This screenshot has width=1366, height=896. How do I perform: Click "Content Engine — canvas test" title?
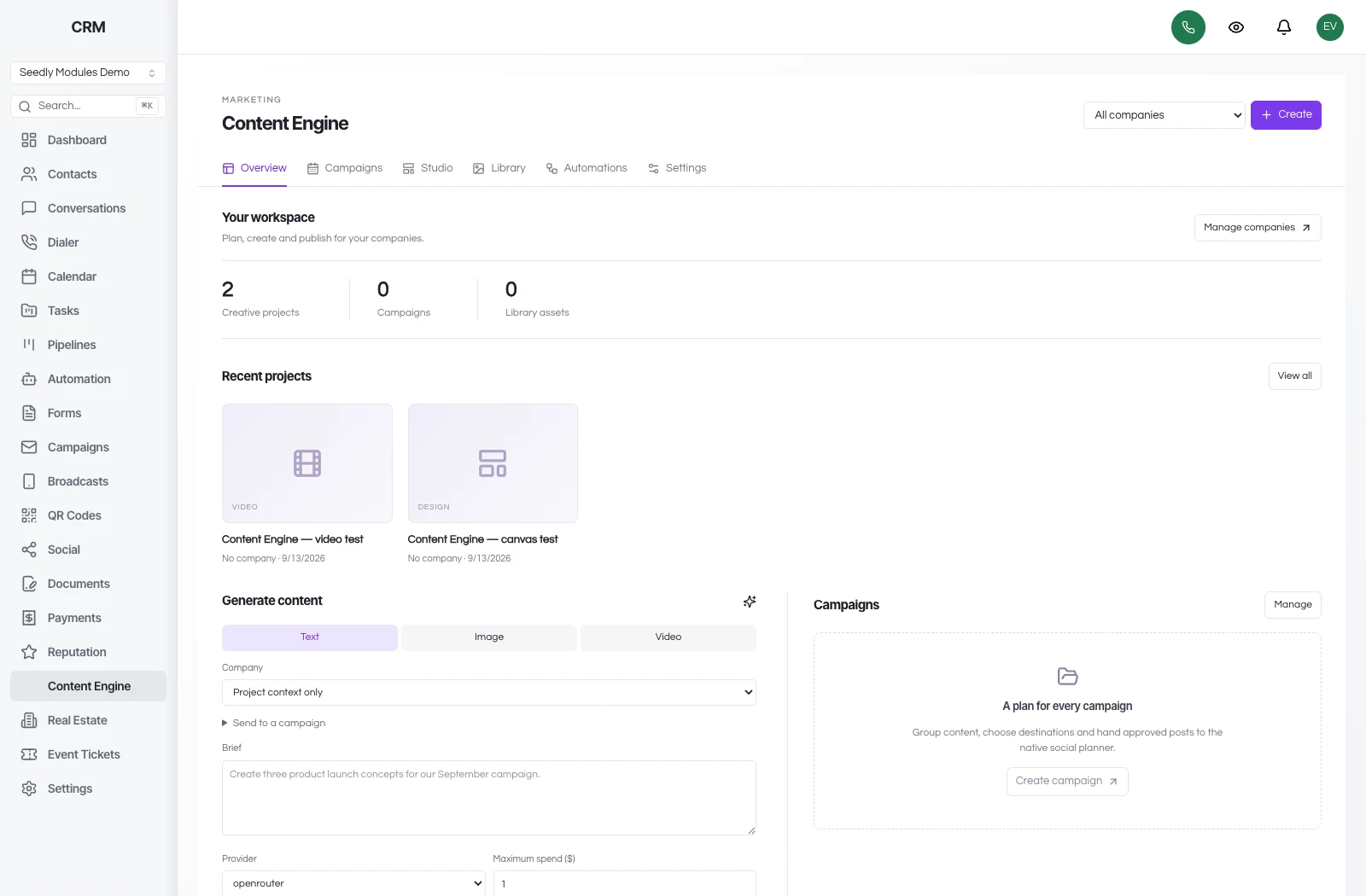(x=483, y=539)
